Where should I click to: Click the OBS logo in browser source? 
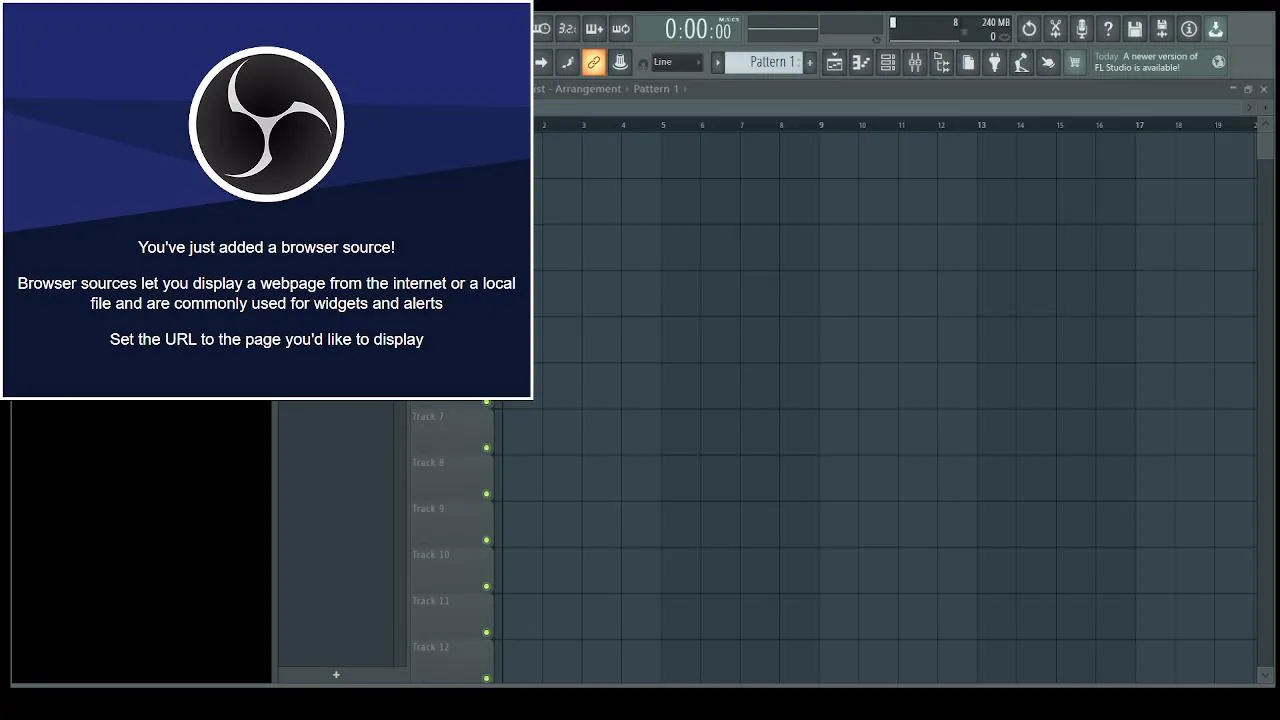(x=267, y=124)
